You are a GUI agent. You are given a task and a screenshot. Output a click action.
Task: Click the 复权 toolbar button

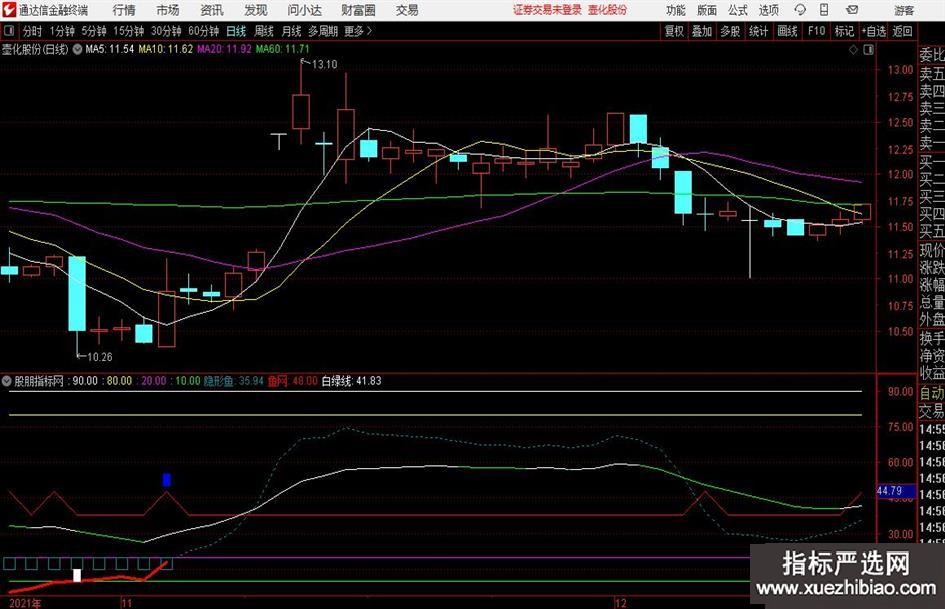coord(674,31)
